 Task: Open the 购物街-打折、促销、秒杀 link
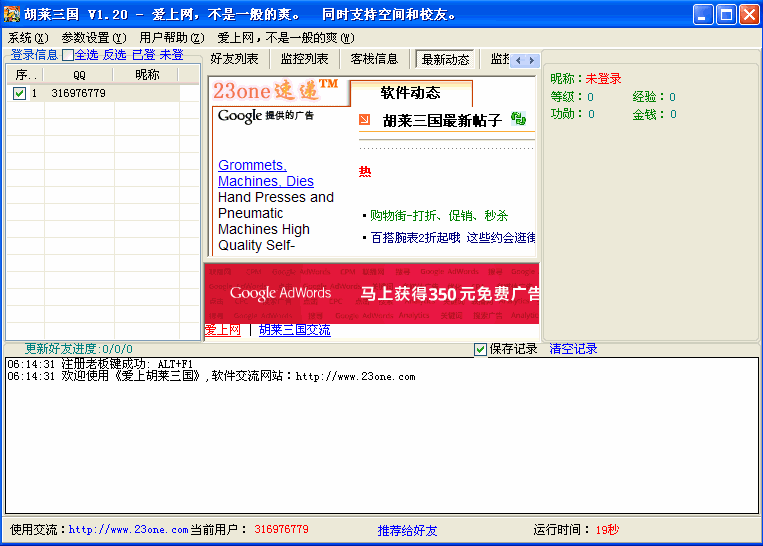(439, 216)
